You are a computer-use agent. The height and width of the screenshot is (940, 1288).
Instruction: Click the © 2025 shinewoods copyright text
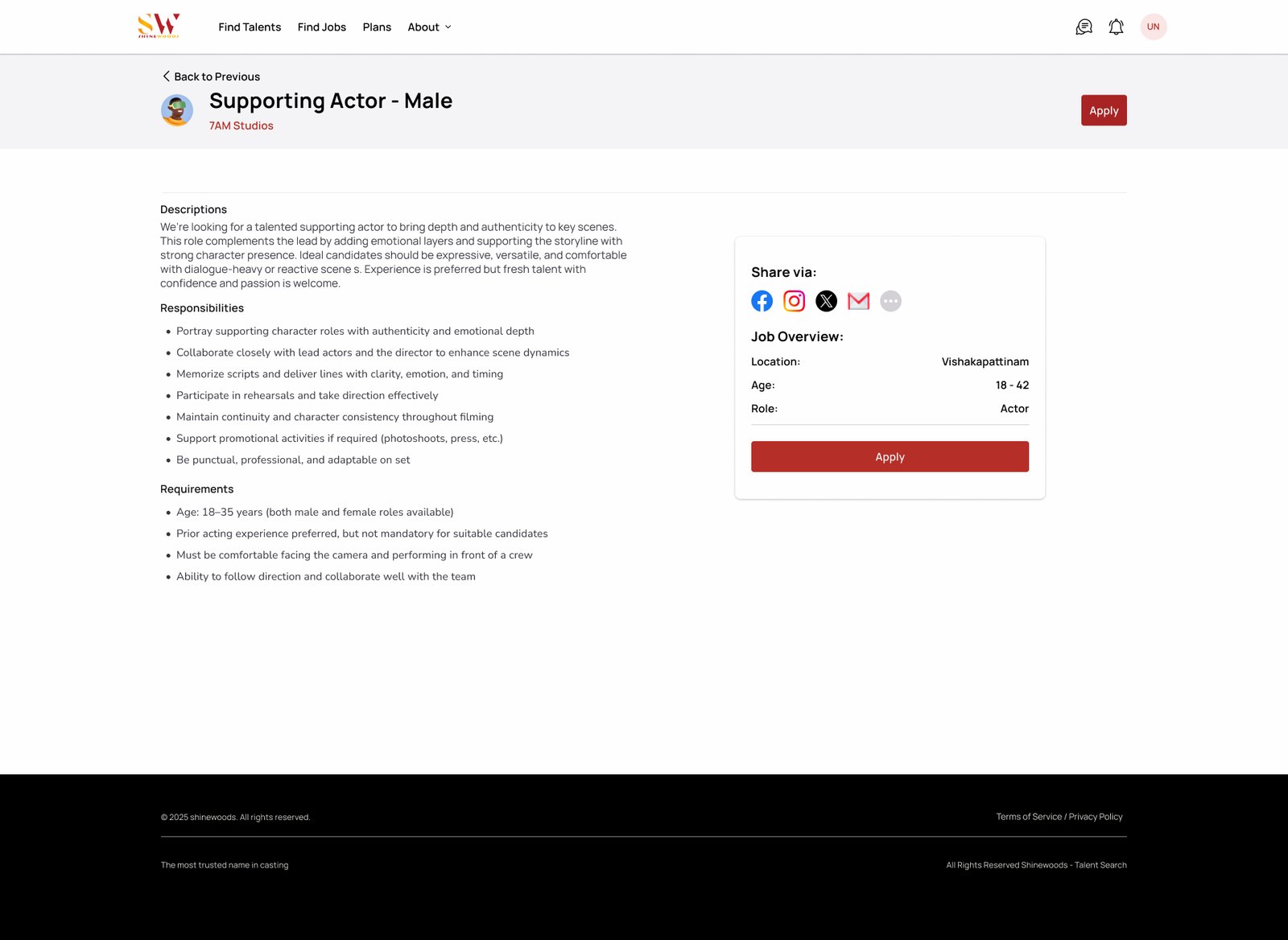(x=235, y=817)
